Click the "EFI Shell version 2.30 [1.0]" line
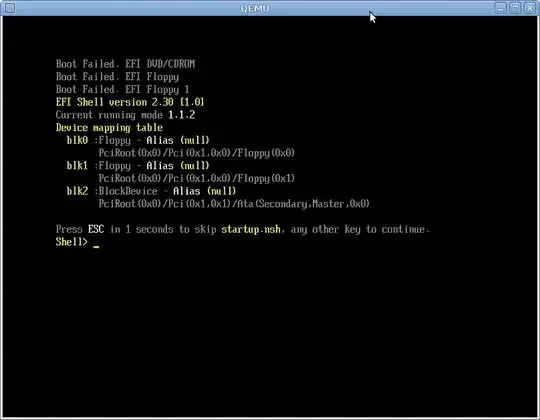540x420 pixels. tap(130, 102)
